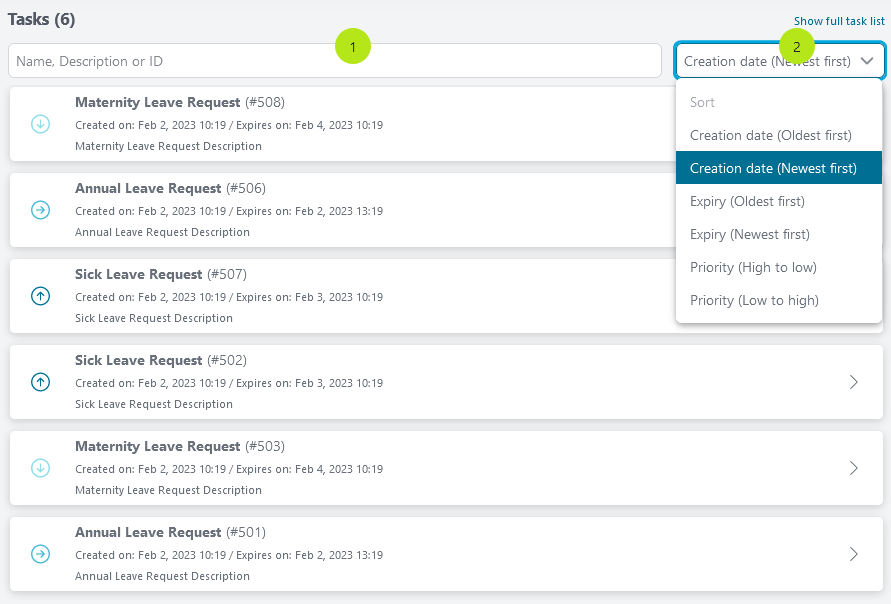Click created/expires date line of task #503
This screenshot has width=891, height=604.
229,469
